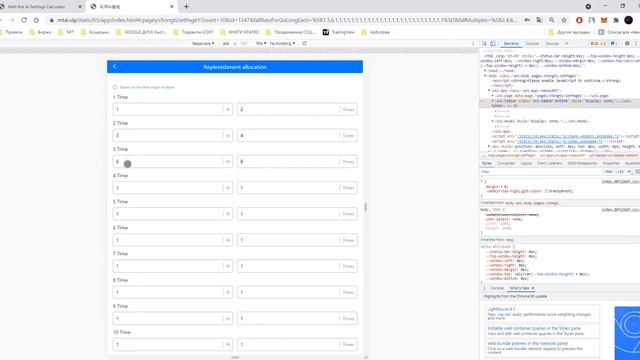Collapse the body element in DOM tree

pyautogui.click(x=486, y=76)
